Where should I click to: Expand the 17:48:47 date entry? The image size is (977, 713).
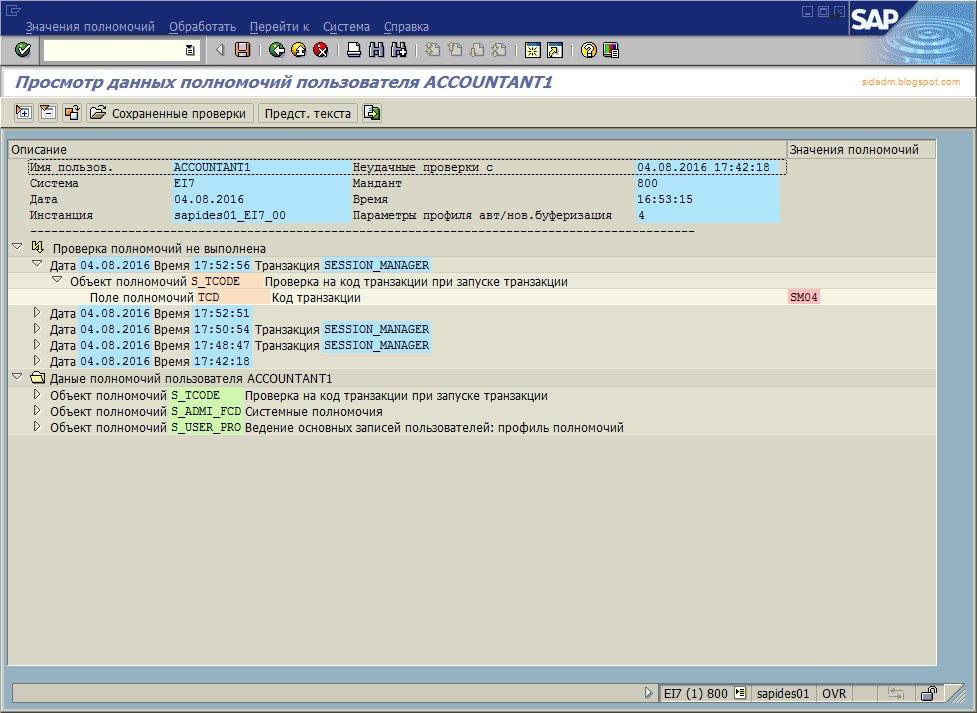37,344
